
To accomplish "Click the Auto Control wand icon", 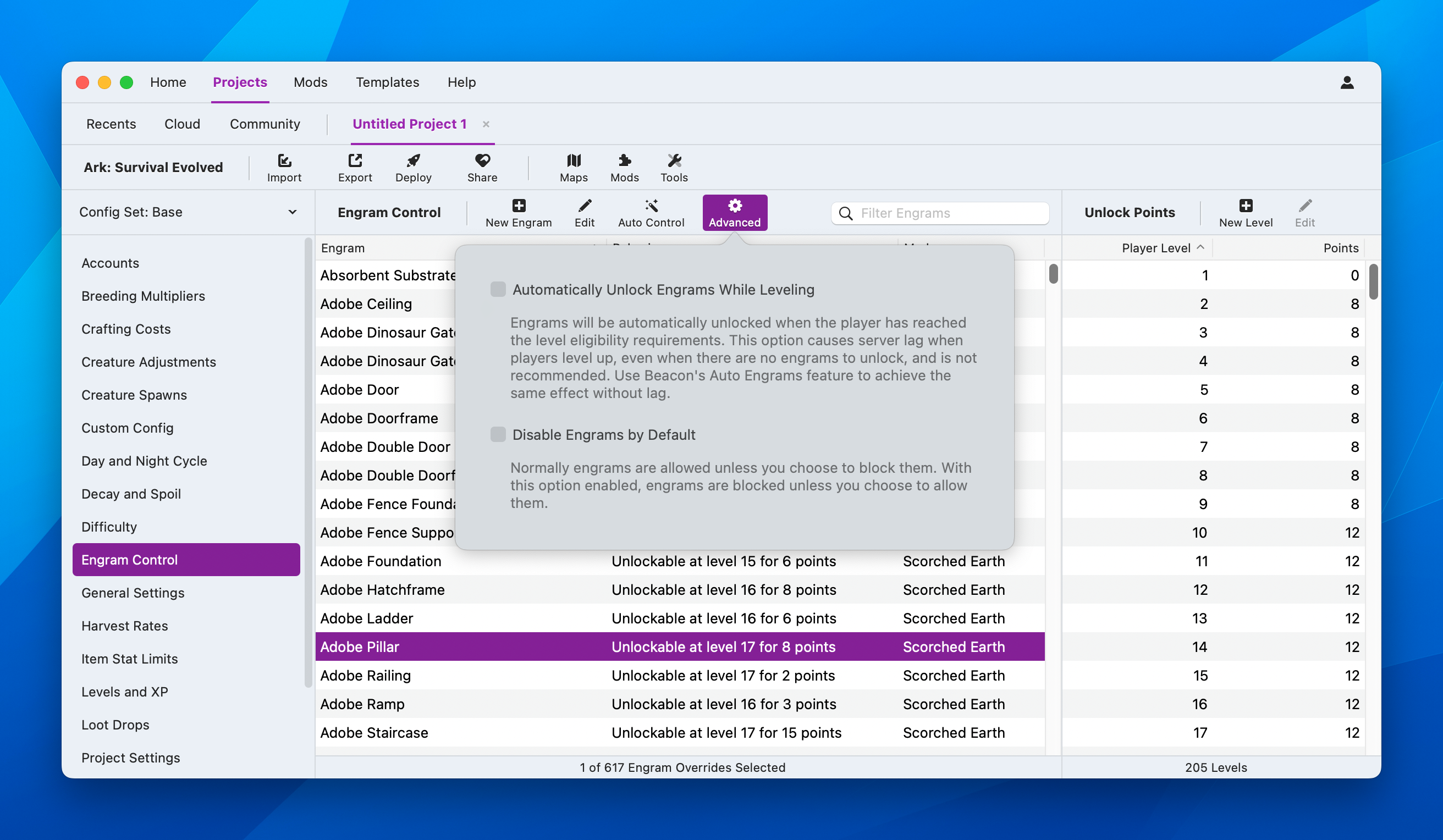I will [x=651, y=206].
